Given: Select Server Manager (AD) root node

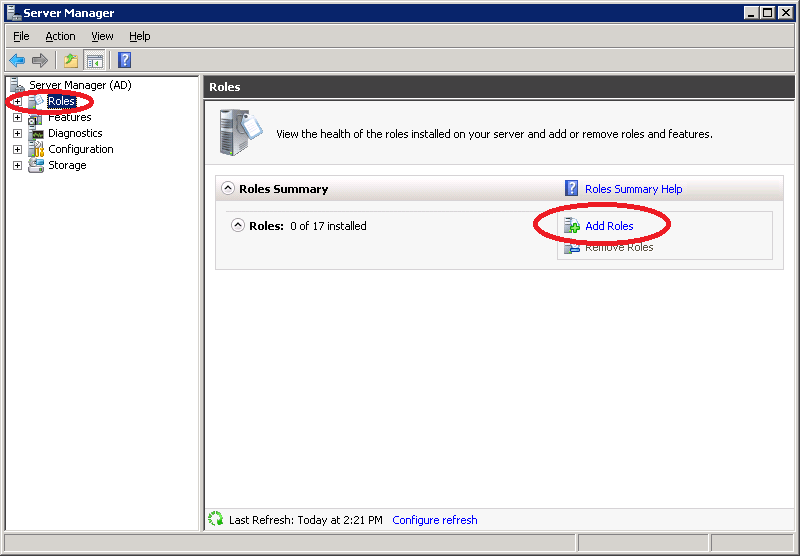Looking at the screenshot, I should (80, 85).
